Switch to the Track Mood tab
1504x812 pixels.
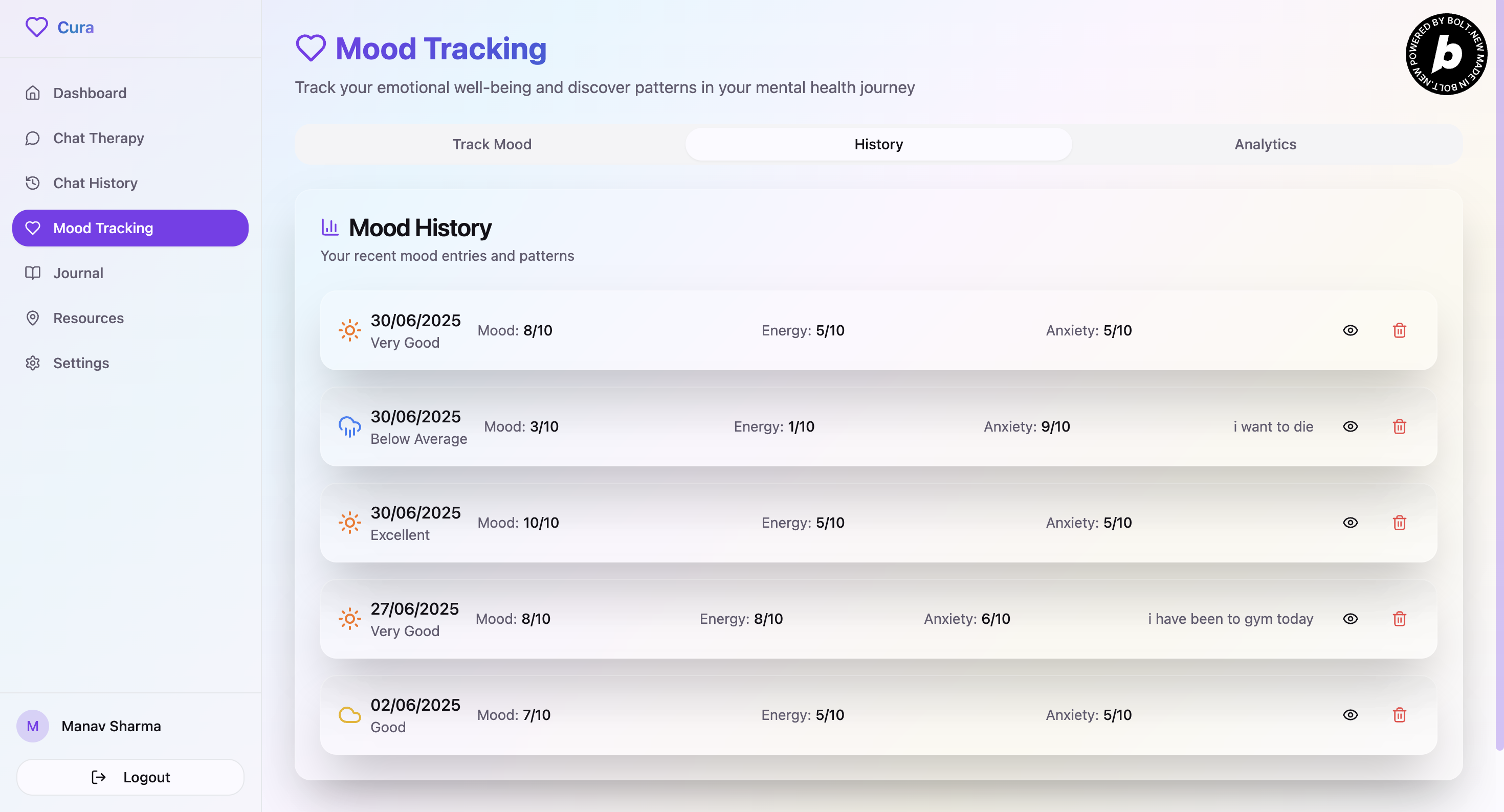[492, 144]
